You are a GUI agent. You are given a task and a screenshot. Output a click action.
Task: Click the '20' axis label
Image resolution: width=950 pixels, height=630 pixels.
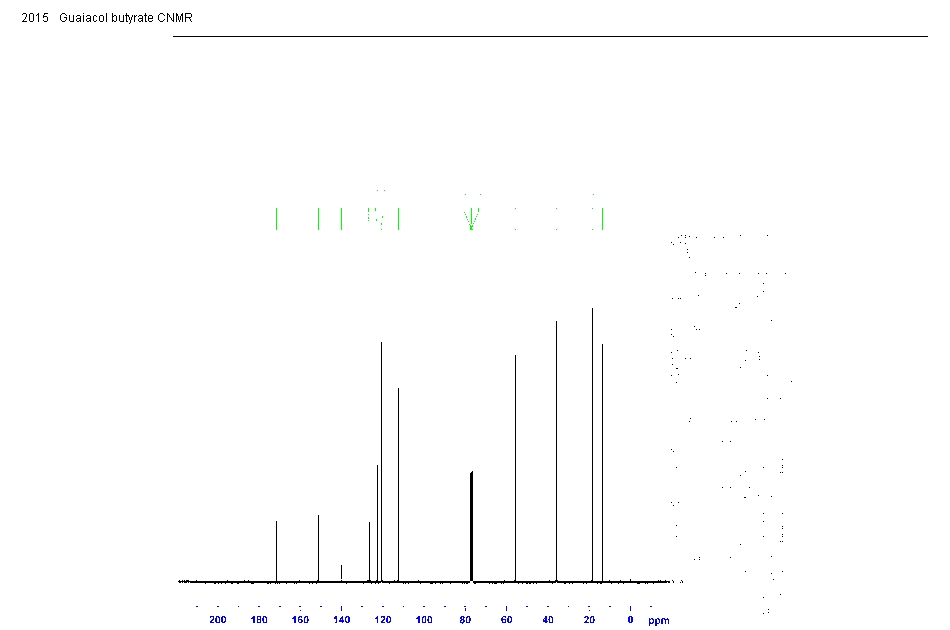589,620
